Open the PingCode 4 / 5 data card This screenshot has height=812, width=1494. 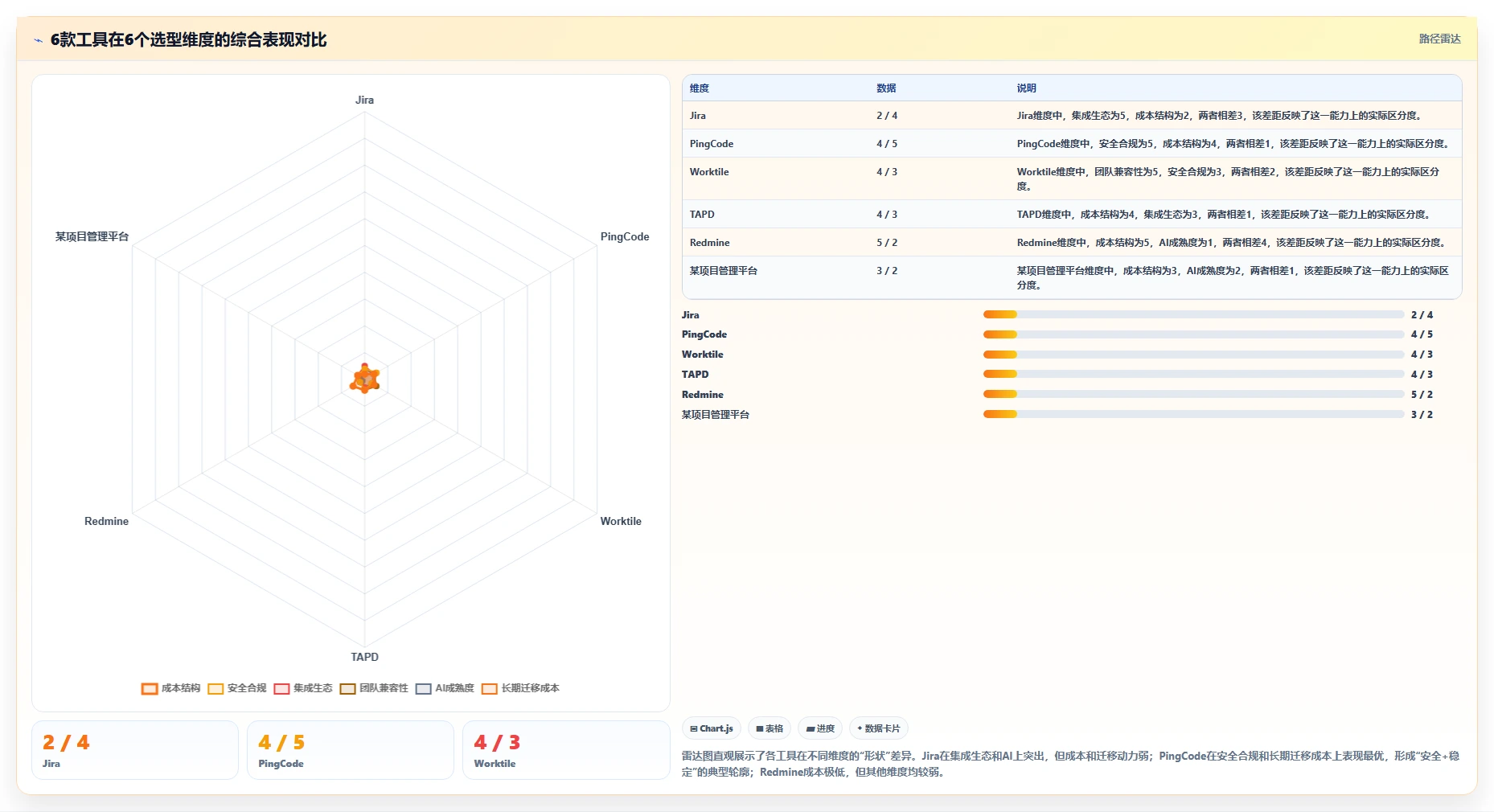(351, 750)
